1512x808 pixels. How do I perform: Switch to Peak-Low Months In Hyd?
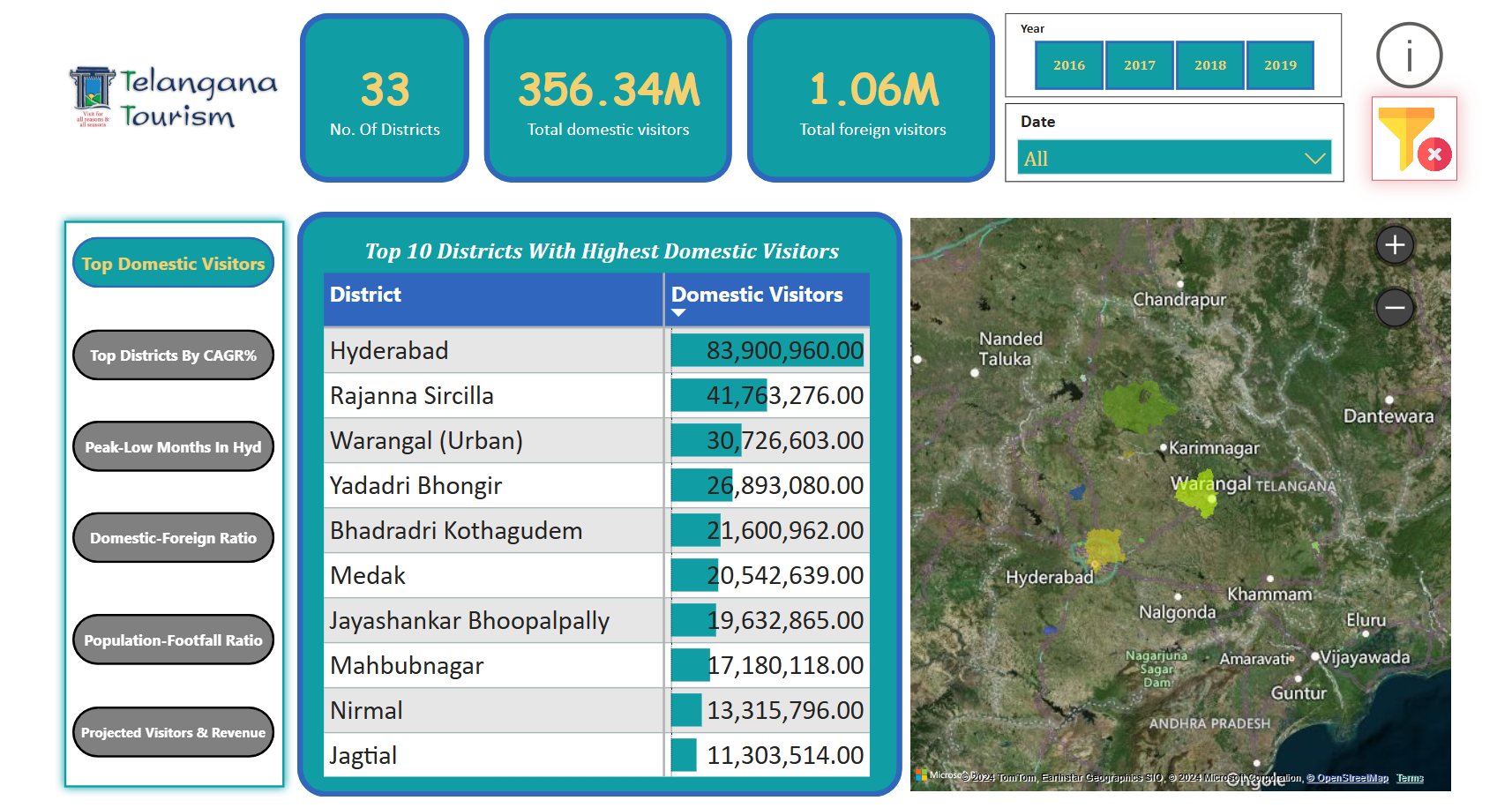[173, 447]
